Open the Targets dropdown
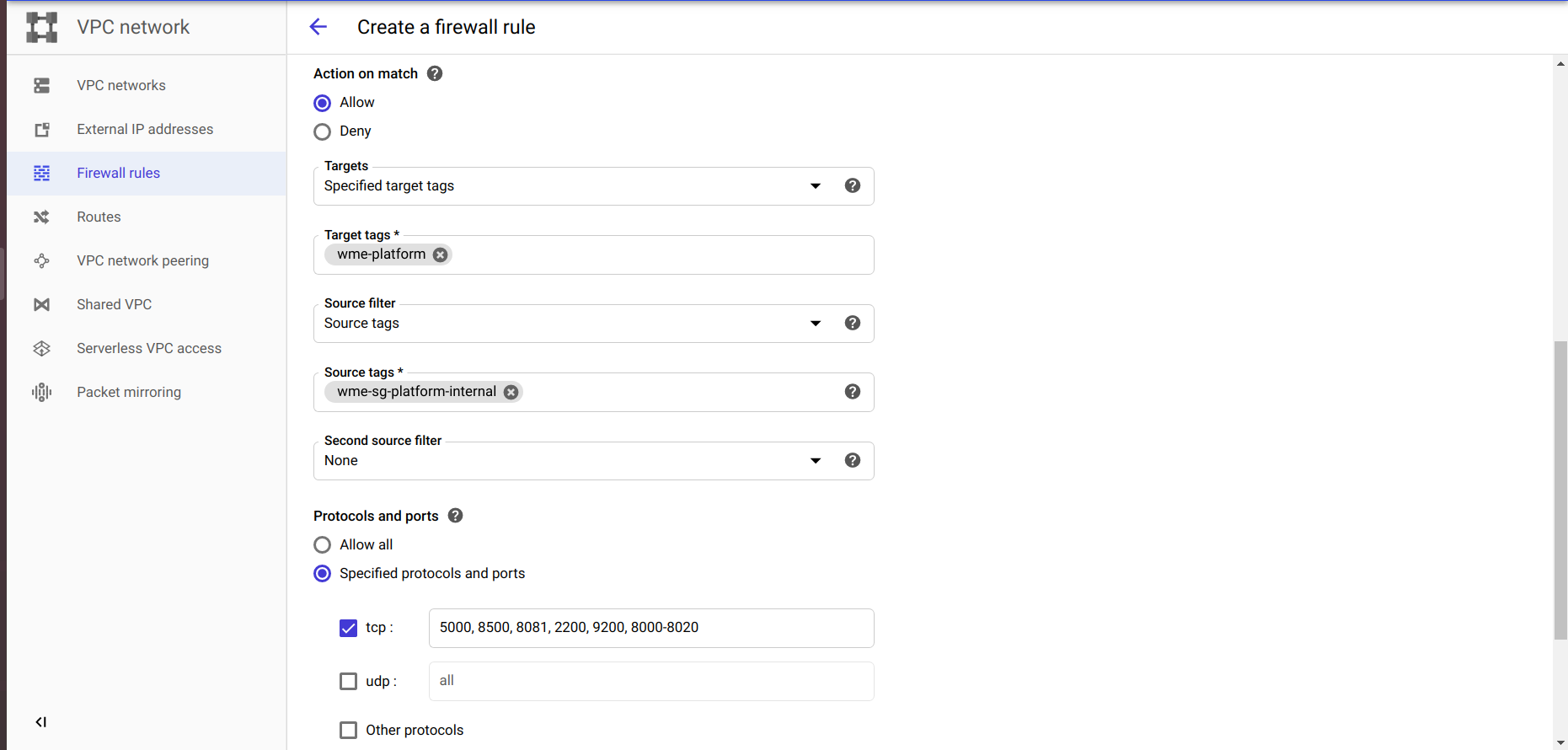The width and height of the screenshot is (1568, 750). [x=573, y=186]
